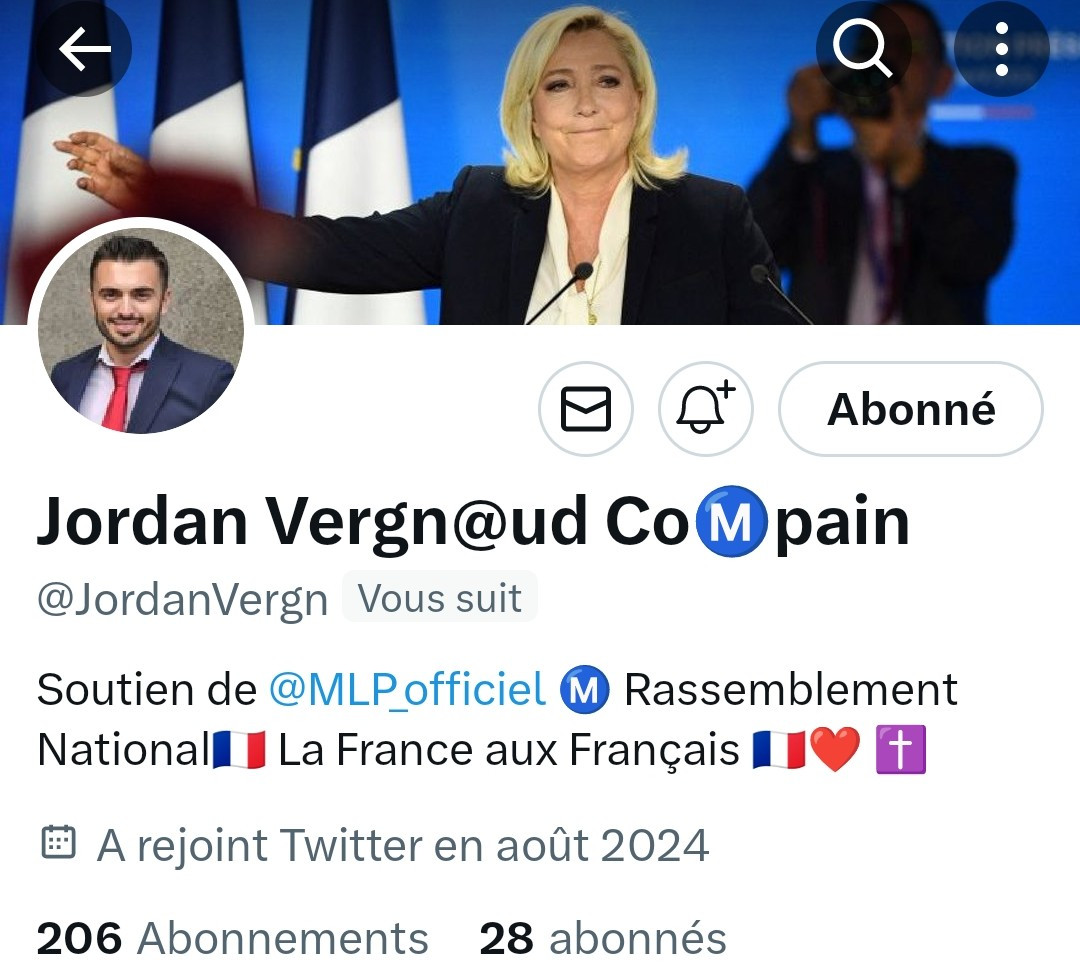
Task: Open the three-dot overflow menu
Action: pyautogui.click(x=1002, y=48)
